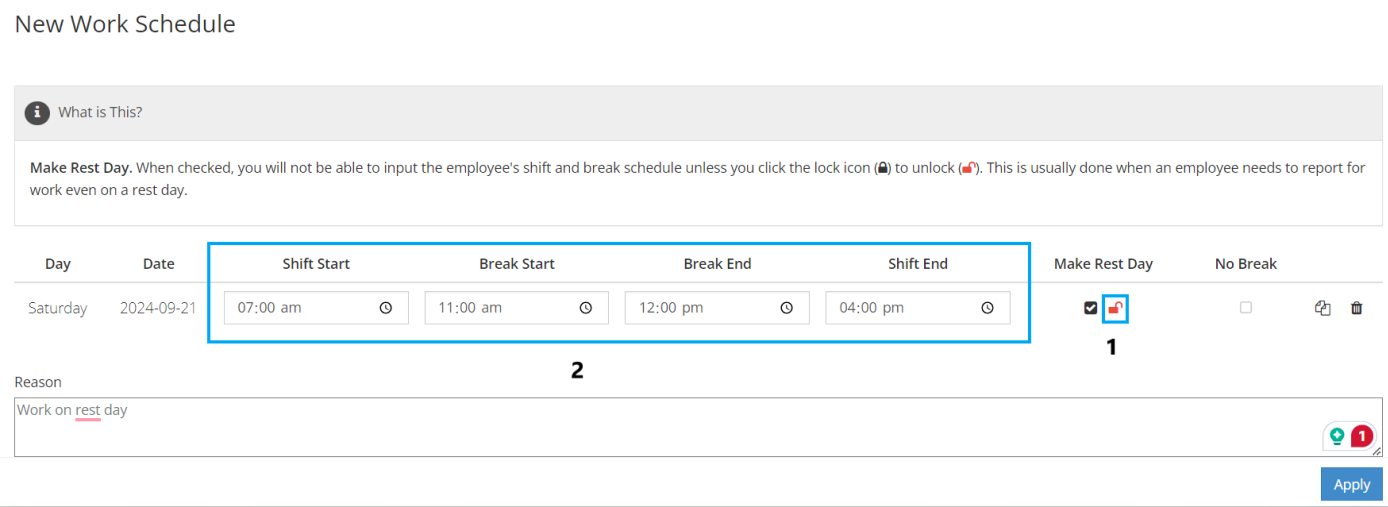
Task: Click the Shift Start 07:00 am field
Action: (316, 308)
